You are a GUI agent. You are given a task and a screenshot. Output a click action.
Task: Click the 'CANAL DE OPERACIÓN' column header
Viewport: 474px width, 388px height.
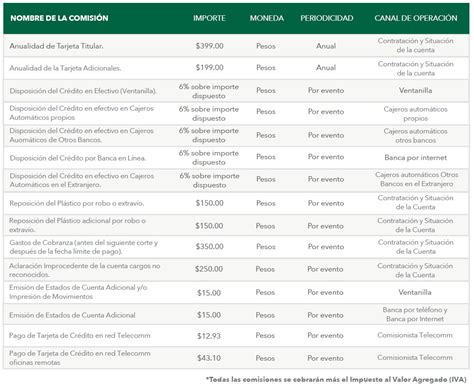416,18
